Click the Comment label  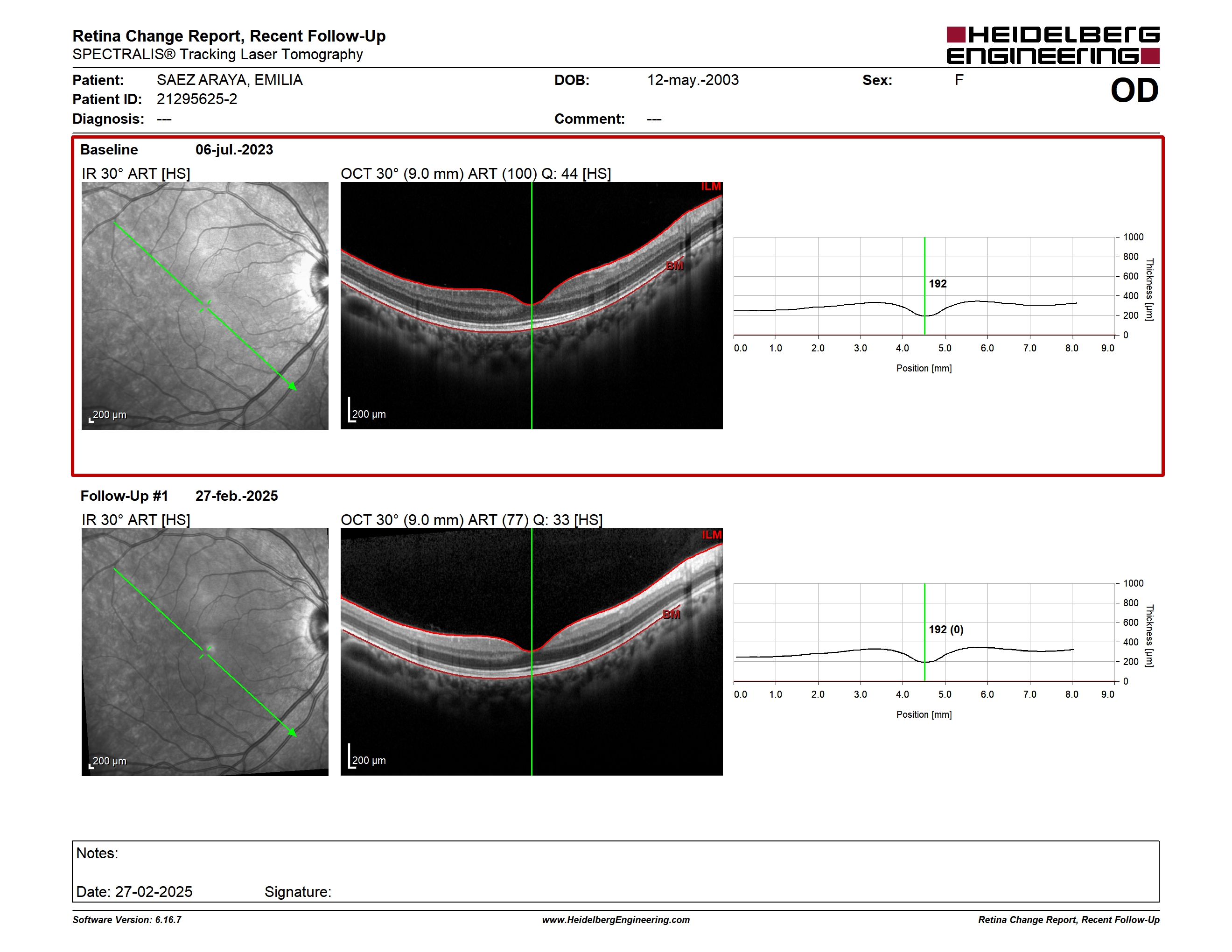click(589, 119)
